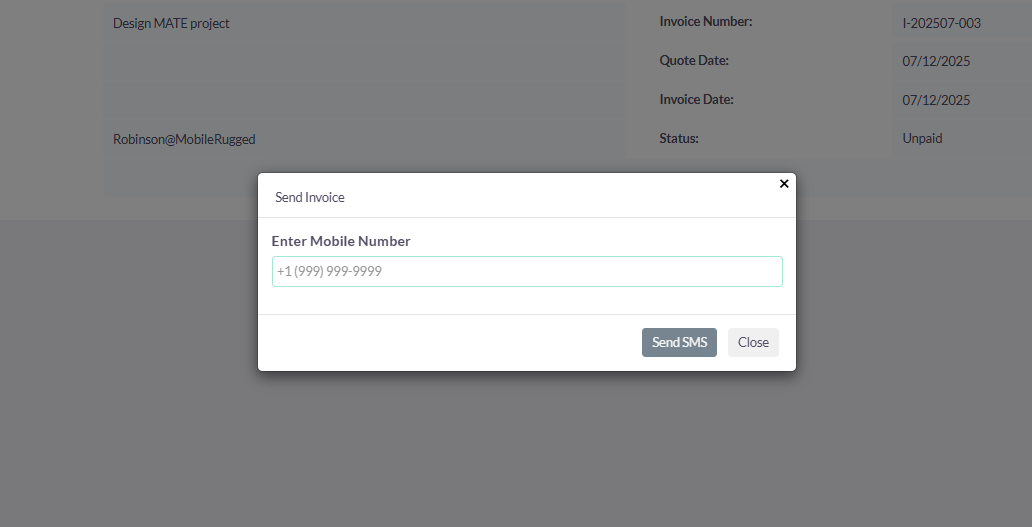This screenshot has height=527, width=1032.
Task: Click the Invoice Date label
Action: [x=696, y=99]
